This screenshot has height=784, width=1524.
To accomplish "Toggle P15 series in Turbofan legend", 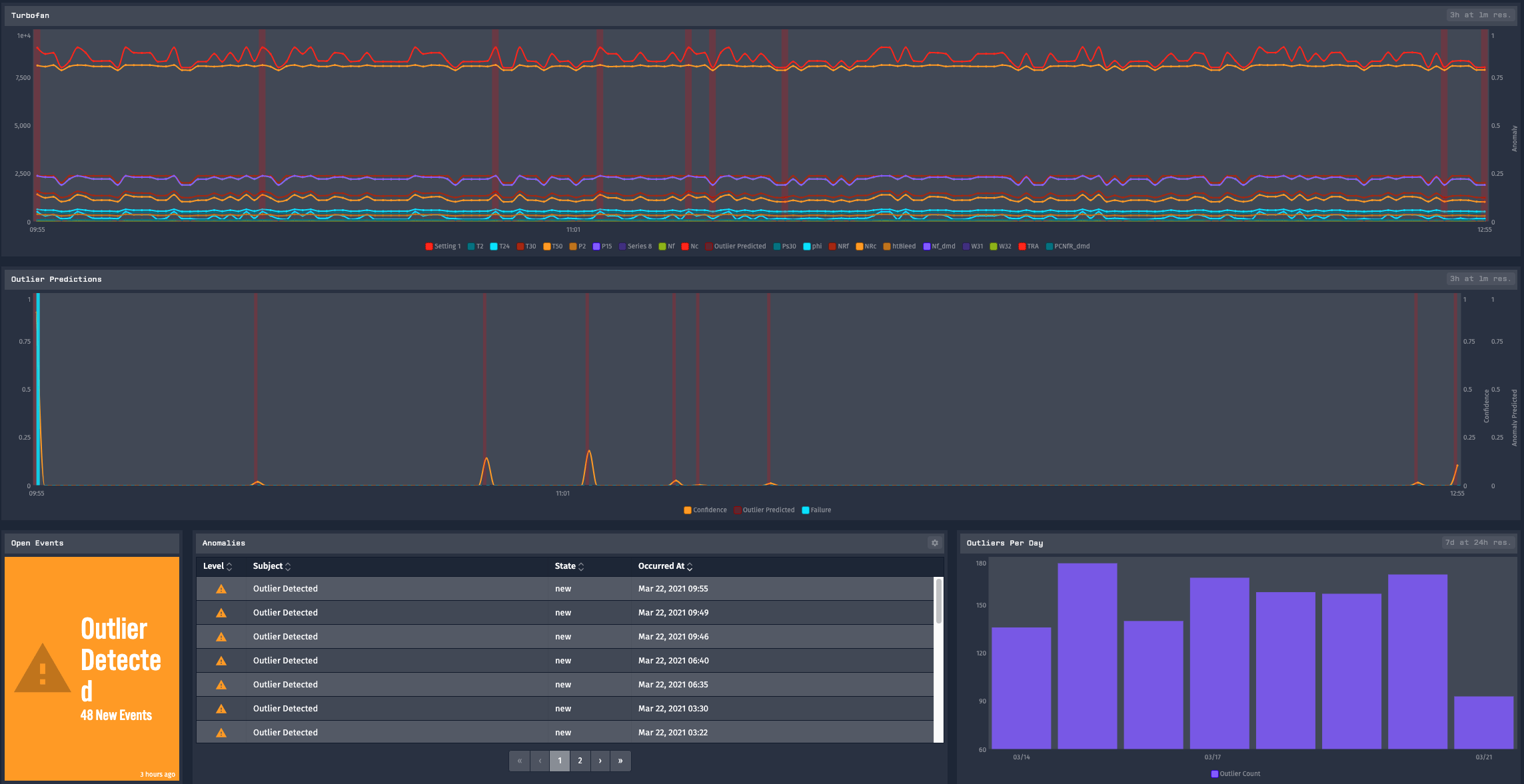I will (x=602, y=246).
